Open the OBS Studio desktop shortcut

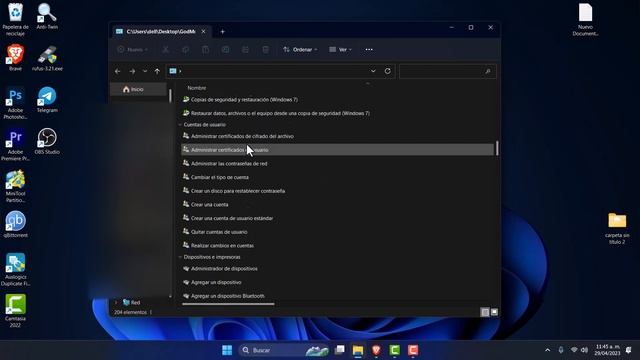pos(47,141)
